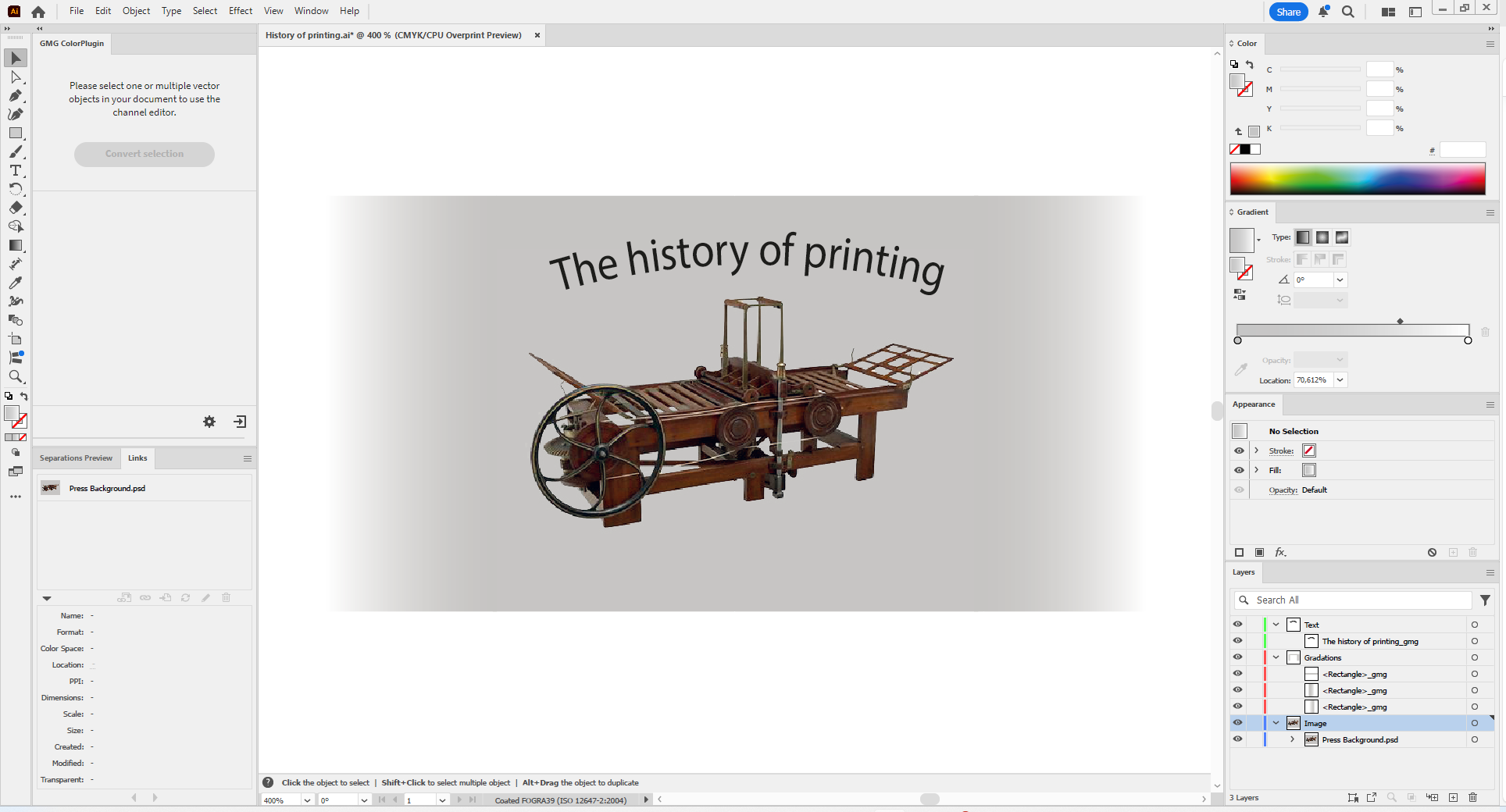Image resolution: width=1506 pixels, height=812 pixels.
Task: Open the gradient Location dropdown
Action: (1340, 380)
